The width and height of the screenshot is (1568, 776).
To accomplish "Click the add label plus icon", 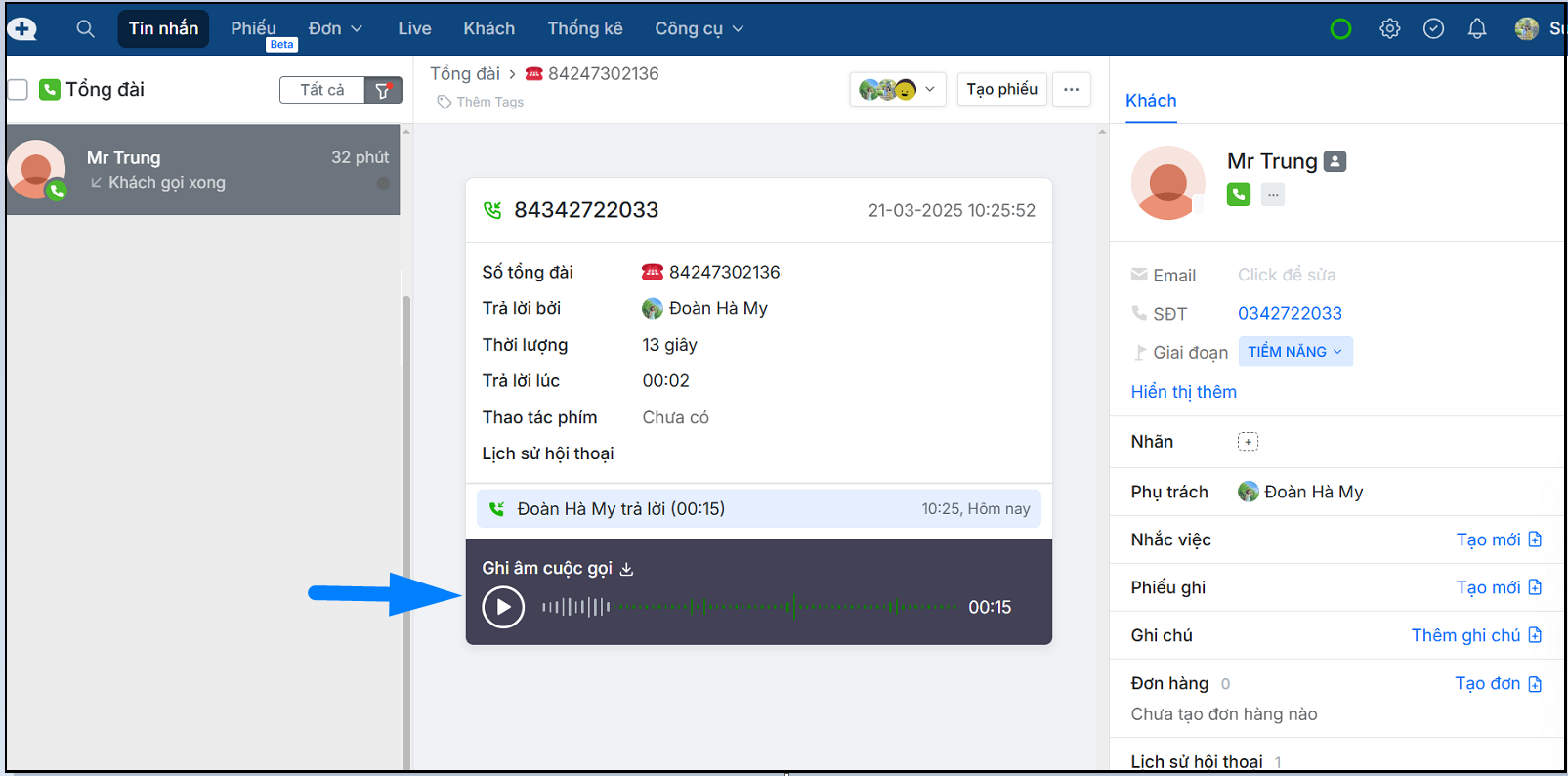I will [1248, 442].
